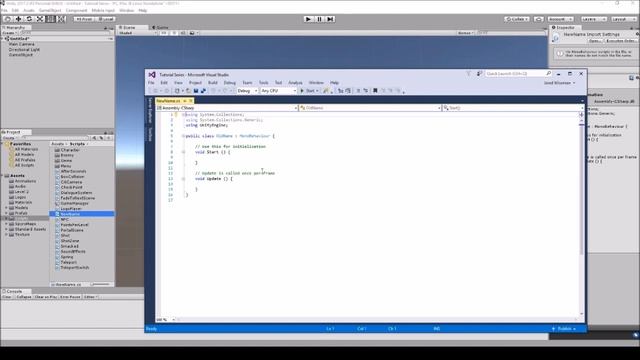Open the Start() member navigation dropdown
The image size is (640, 360).
tap(513, 108)
